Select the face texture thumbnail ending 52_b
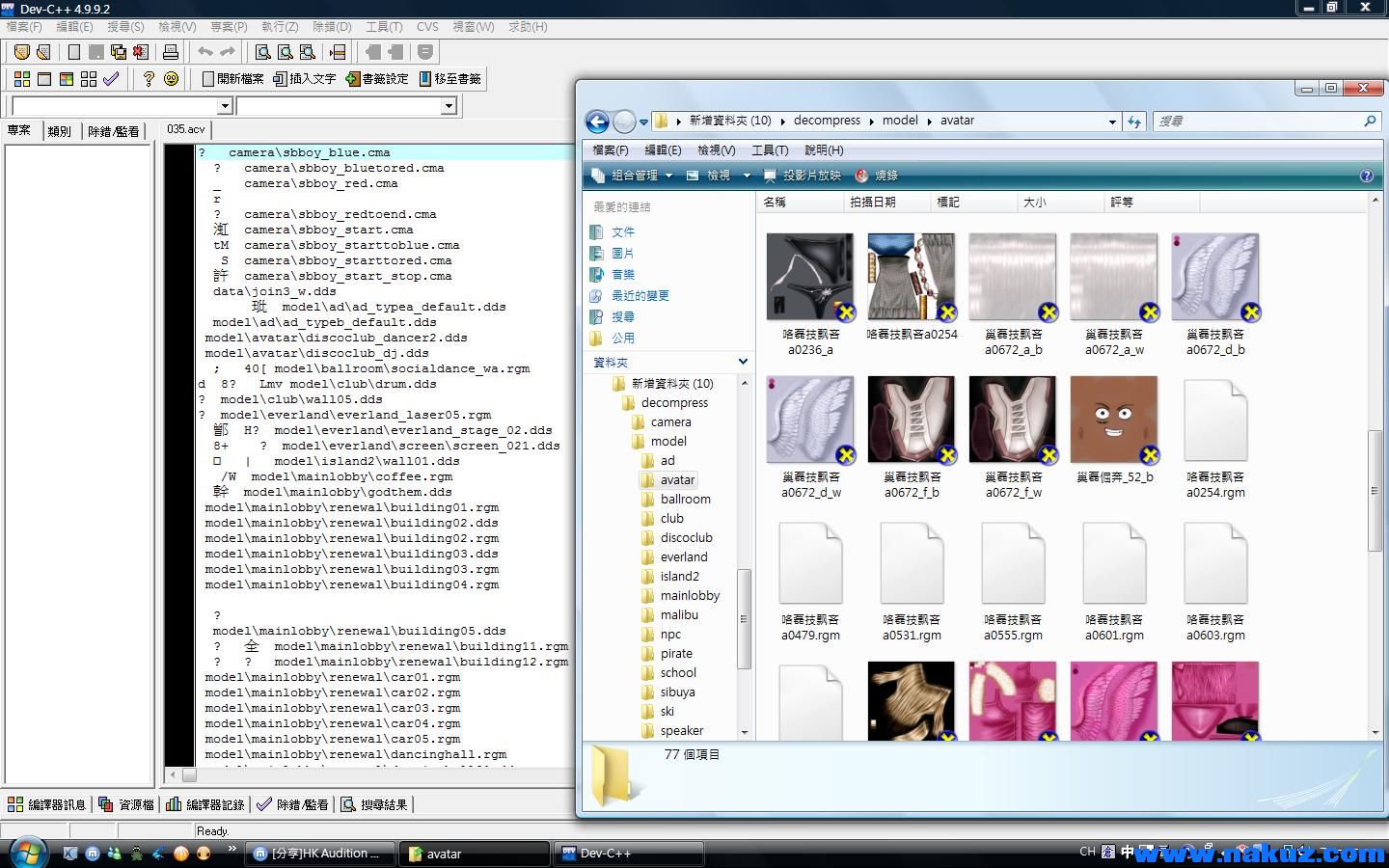Viewport: 1389px width, 868px height. 1113,420
